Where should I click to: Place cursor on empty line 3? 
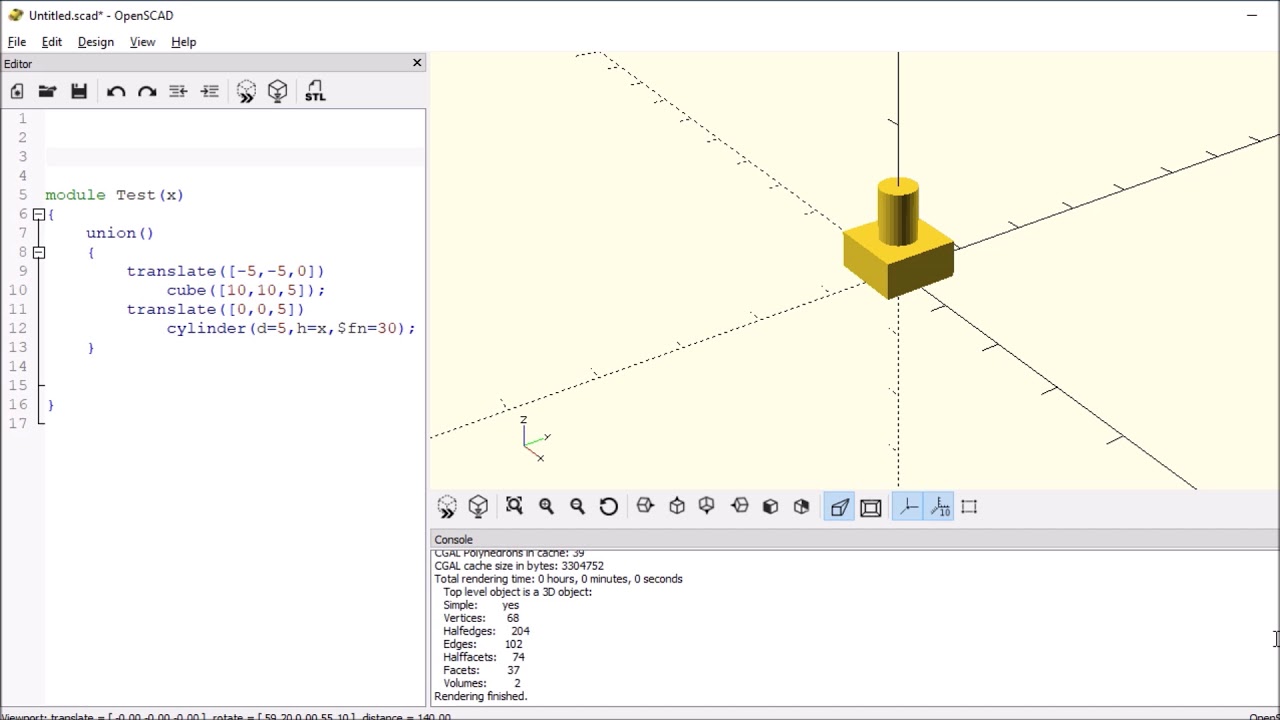[235, 157]
